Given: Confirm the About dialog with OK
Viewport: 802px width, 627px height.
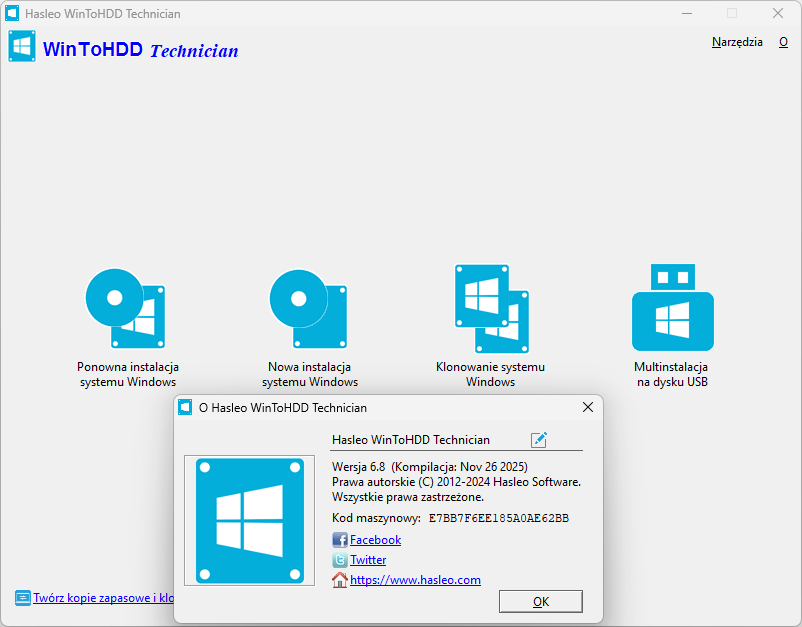Looking at the screenshot, I should pyautogui.click(x=541, y=601).
